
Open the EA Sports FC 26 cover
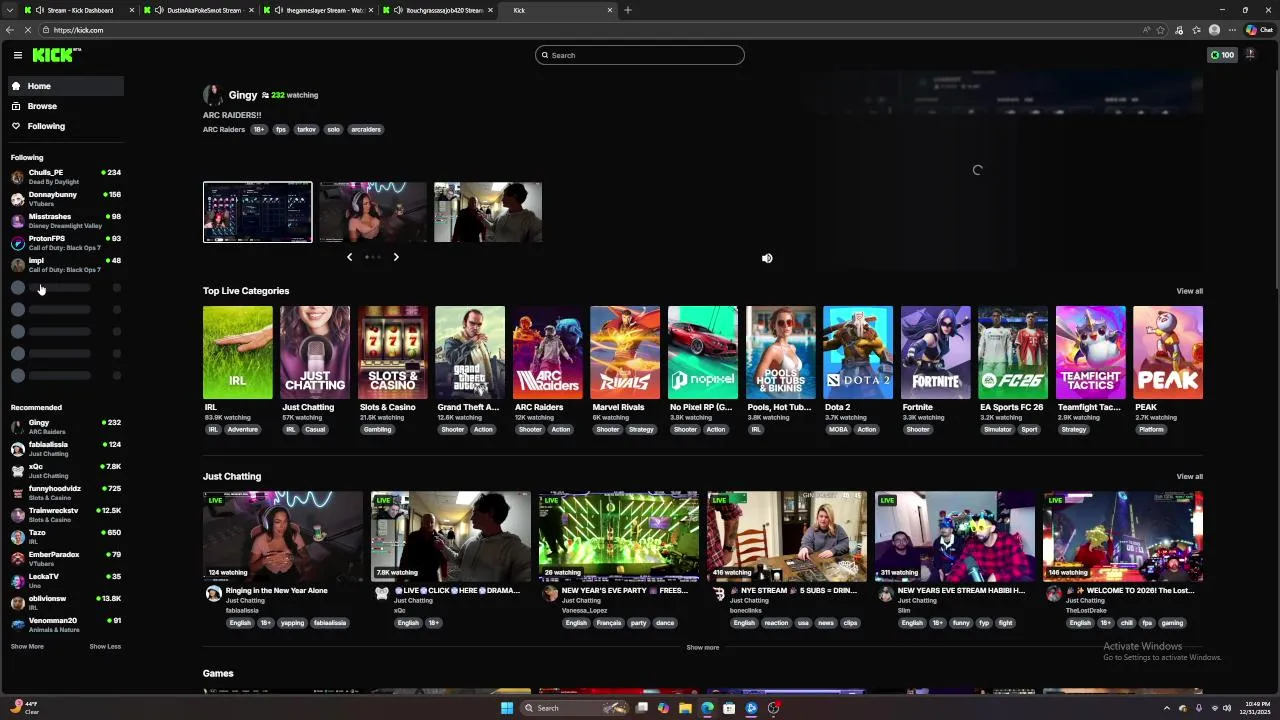pyautogui.click(x=1013, y=352)
